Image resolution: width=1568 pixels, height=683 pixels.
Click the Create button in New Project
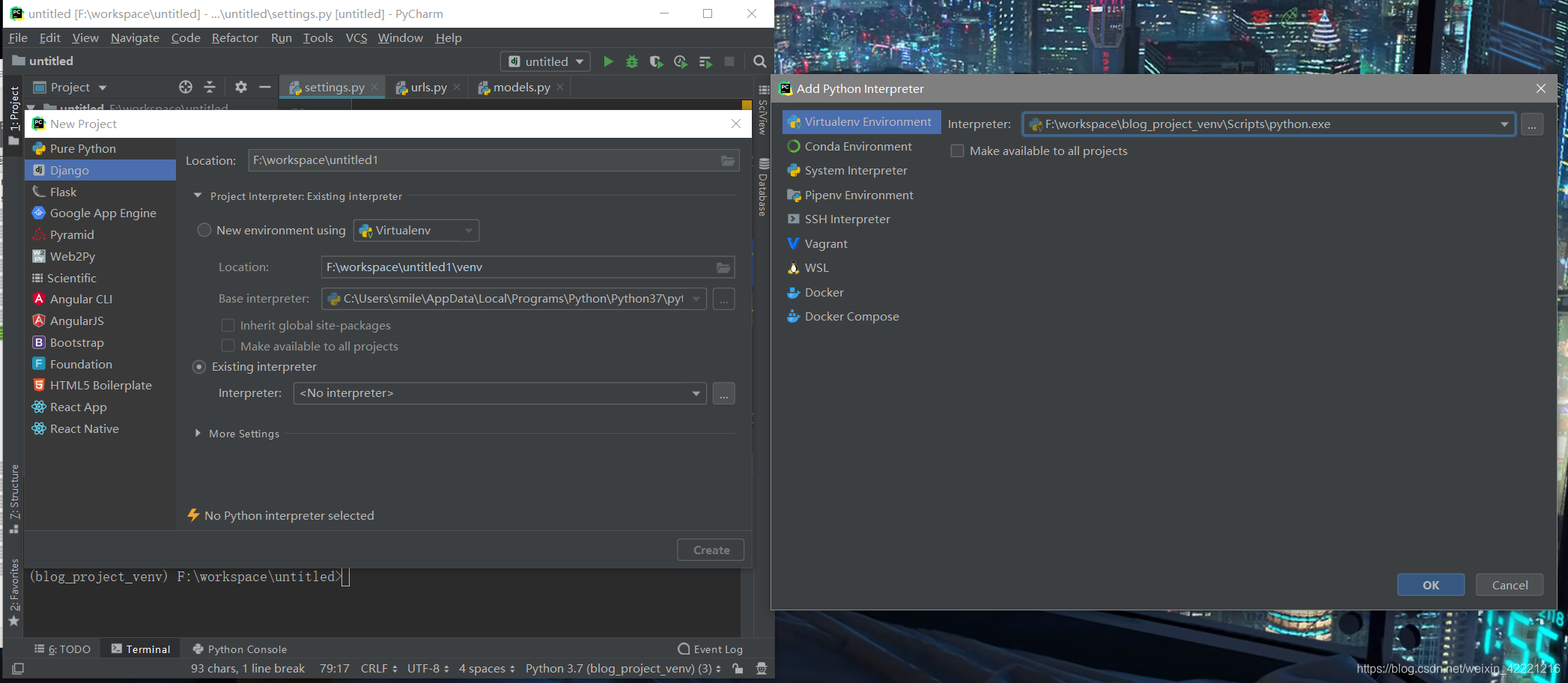pyautogui.click(x=711, y=550)
